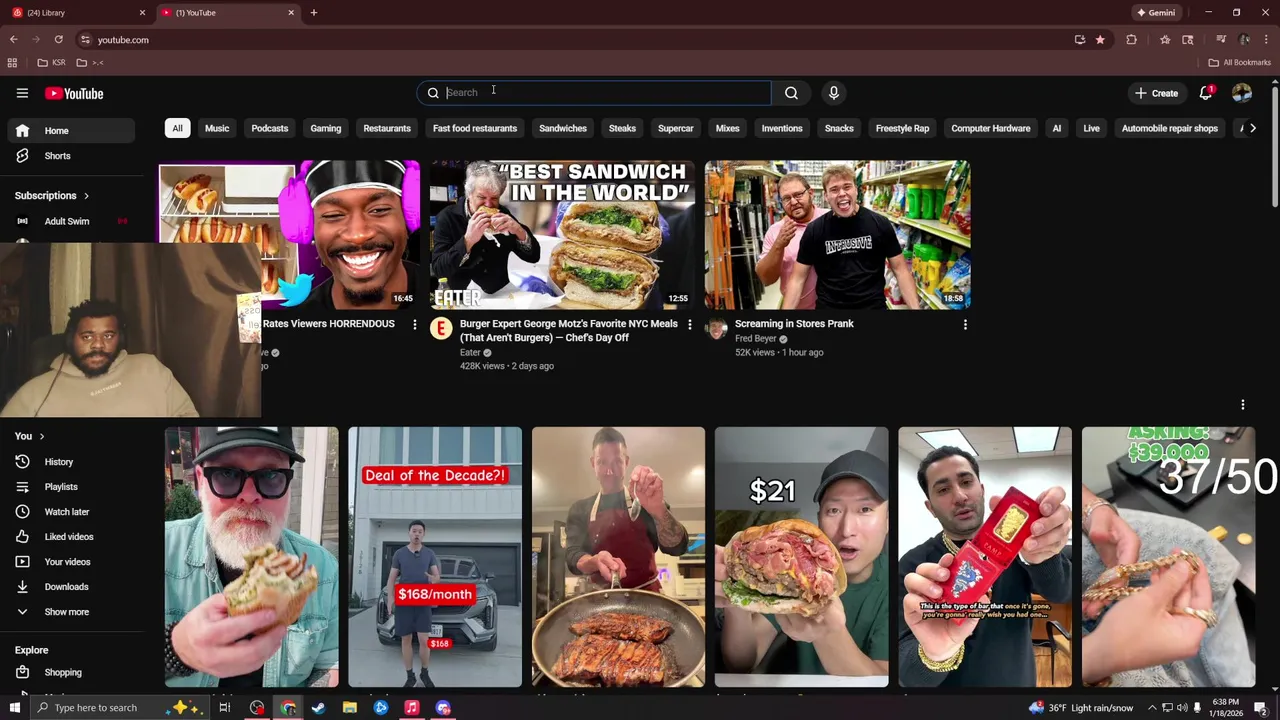1280x720 pixels.
Task: Open the Fred Beyer channel avatar
Action: point(716,329)
